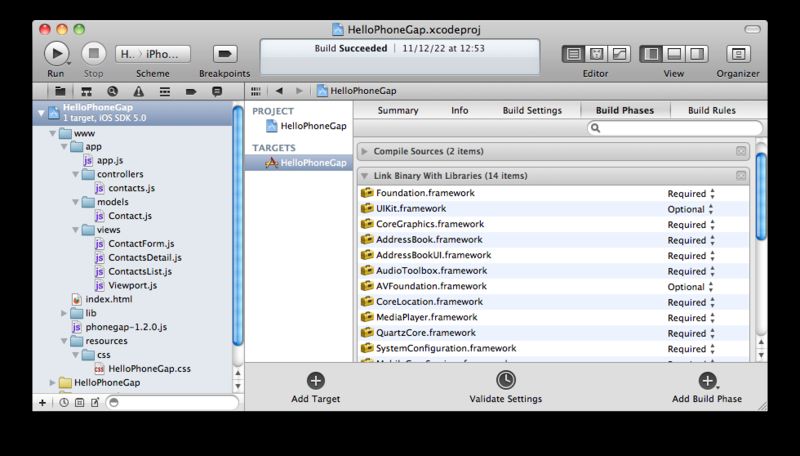Collapse the HelloPhoneGap project root
Screen dimensions: 800x456
pyautogui.click(x=41, y=113)
